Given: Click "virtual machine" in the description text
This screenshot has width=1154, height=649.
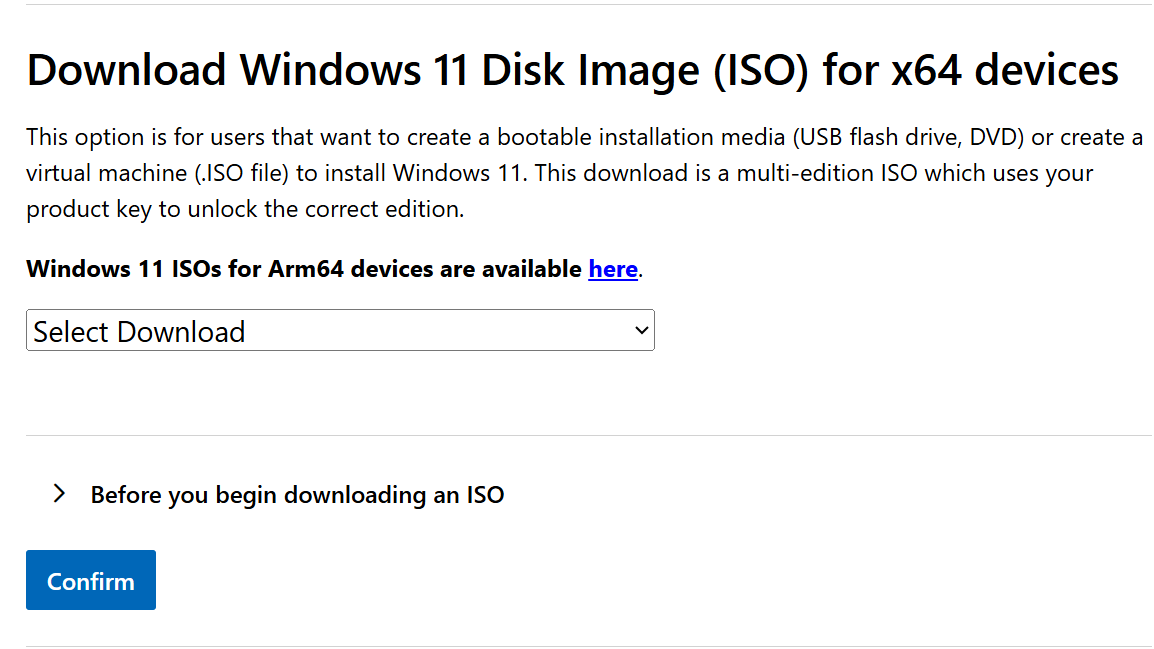Looking at the screenshot, I should point(105,173).
